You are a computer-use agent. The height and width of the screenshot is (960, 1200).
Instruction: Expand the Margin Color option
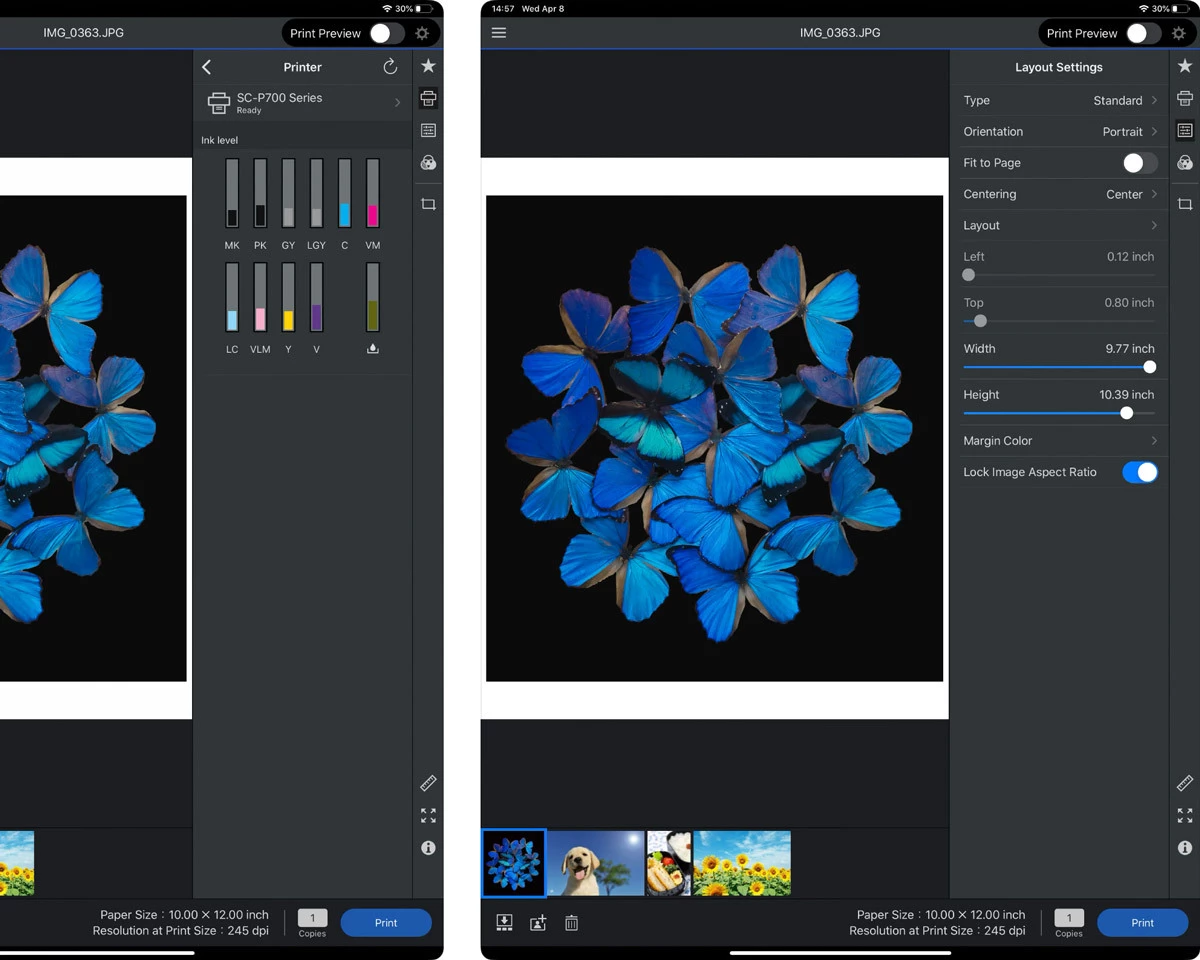(x=1059, y=441)
